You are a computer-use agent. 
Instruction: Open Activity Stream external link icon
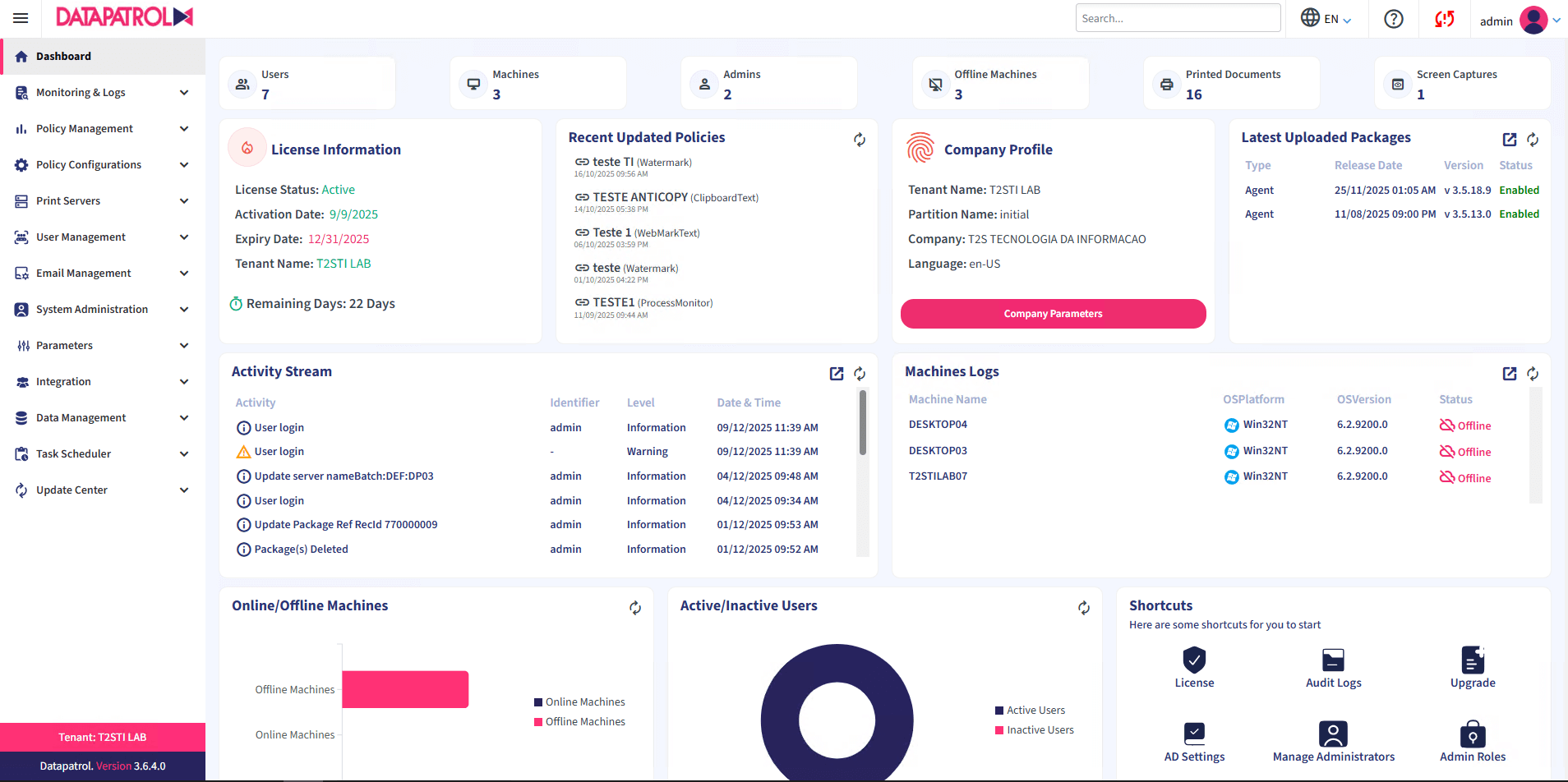click(x=836, y=374)
